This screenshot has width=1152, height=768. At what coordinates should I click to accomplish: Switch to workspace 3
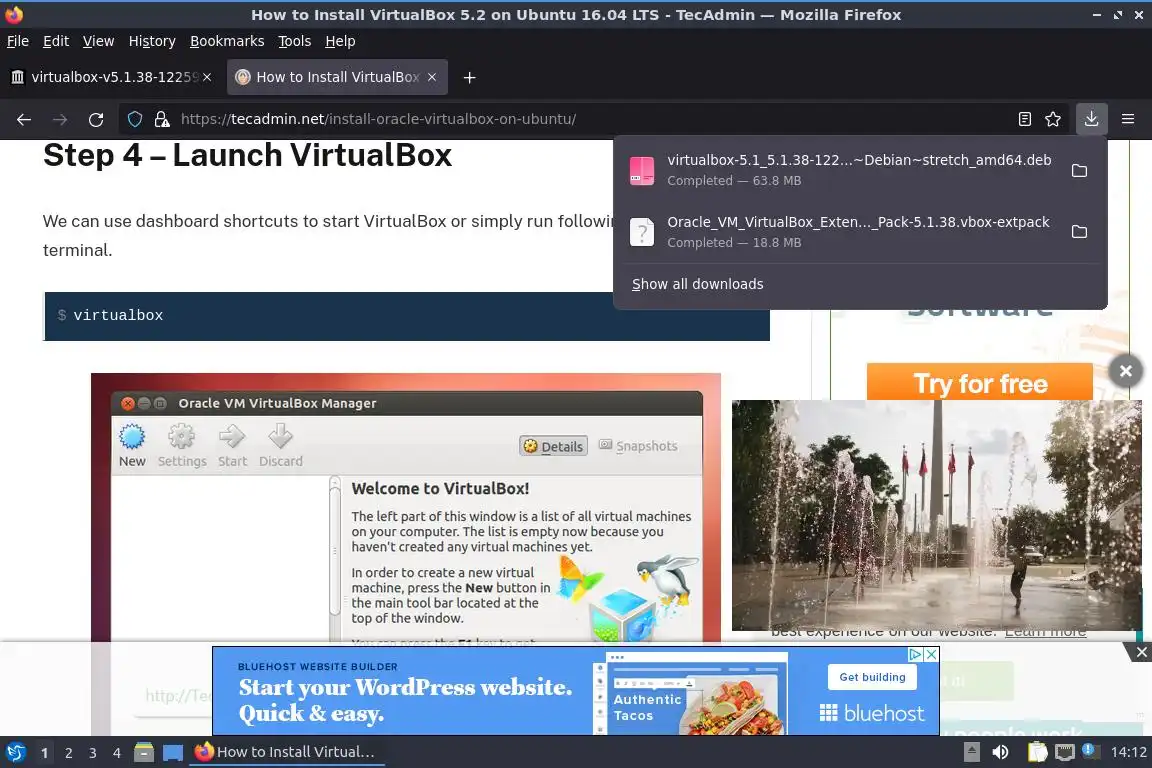tap(93, 753)
